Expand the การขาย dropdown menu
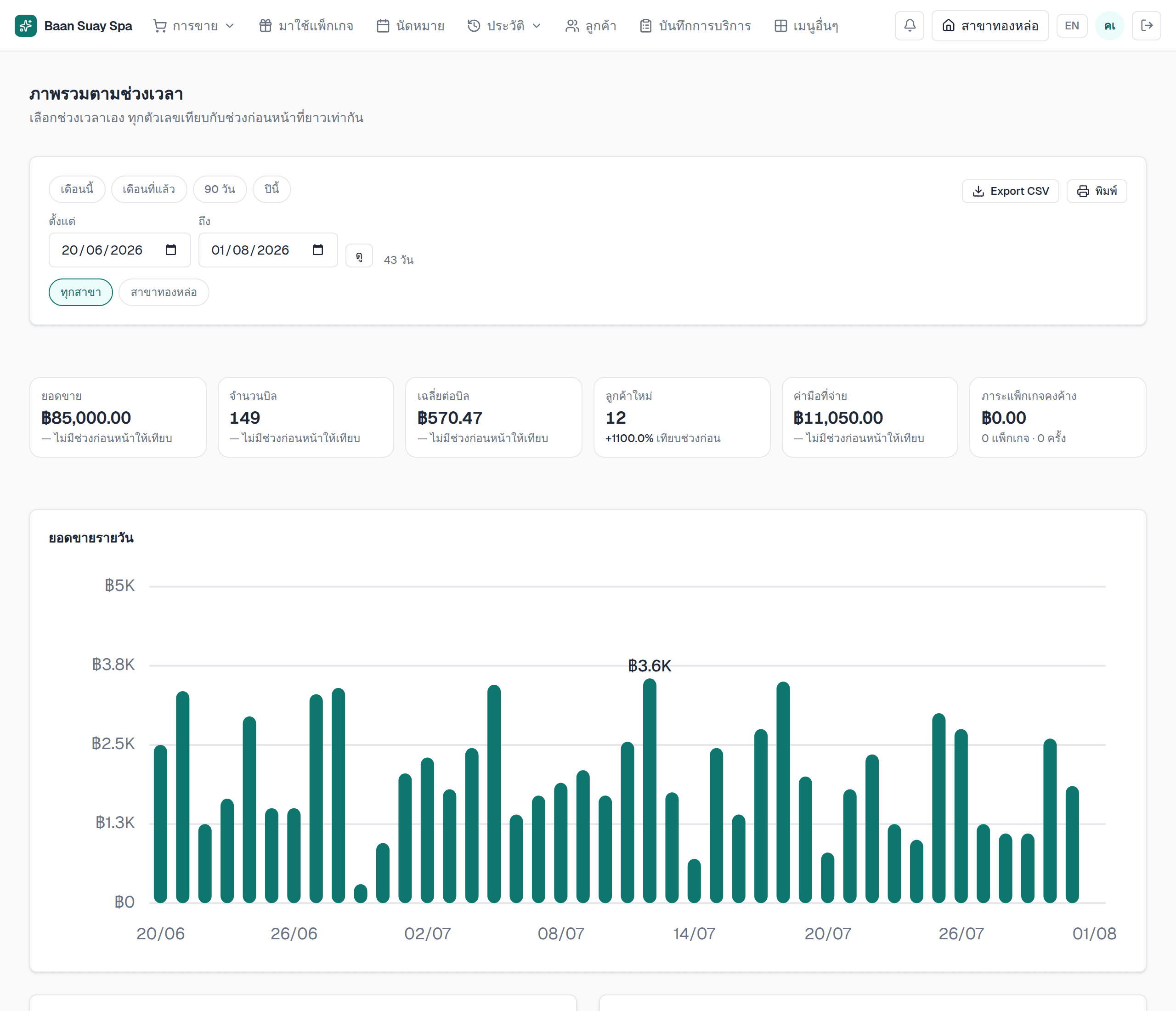Viewport: 1176px width, 1011px height. [193, 26]
